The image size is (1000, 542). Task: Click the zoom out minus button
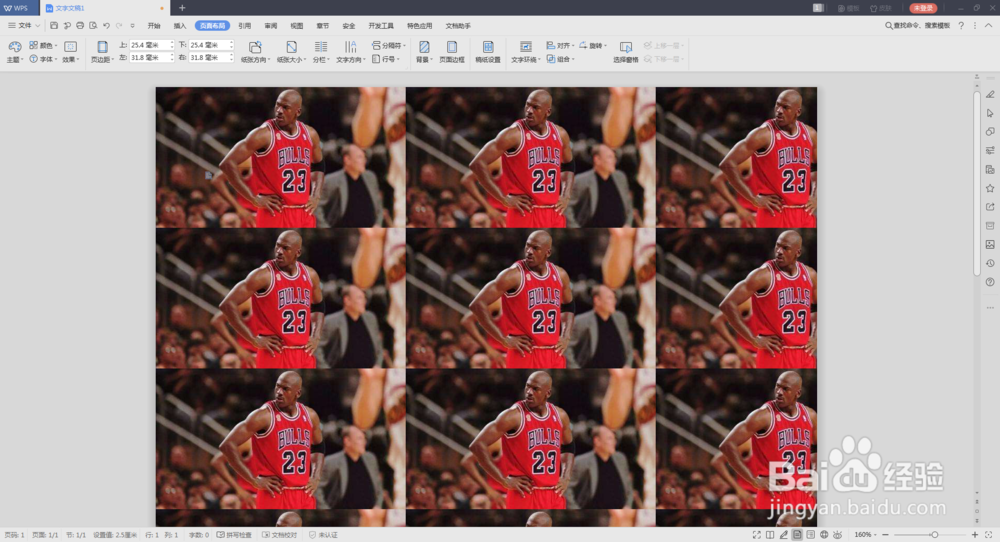[x=885, y=535]
